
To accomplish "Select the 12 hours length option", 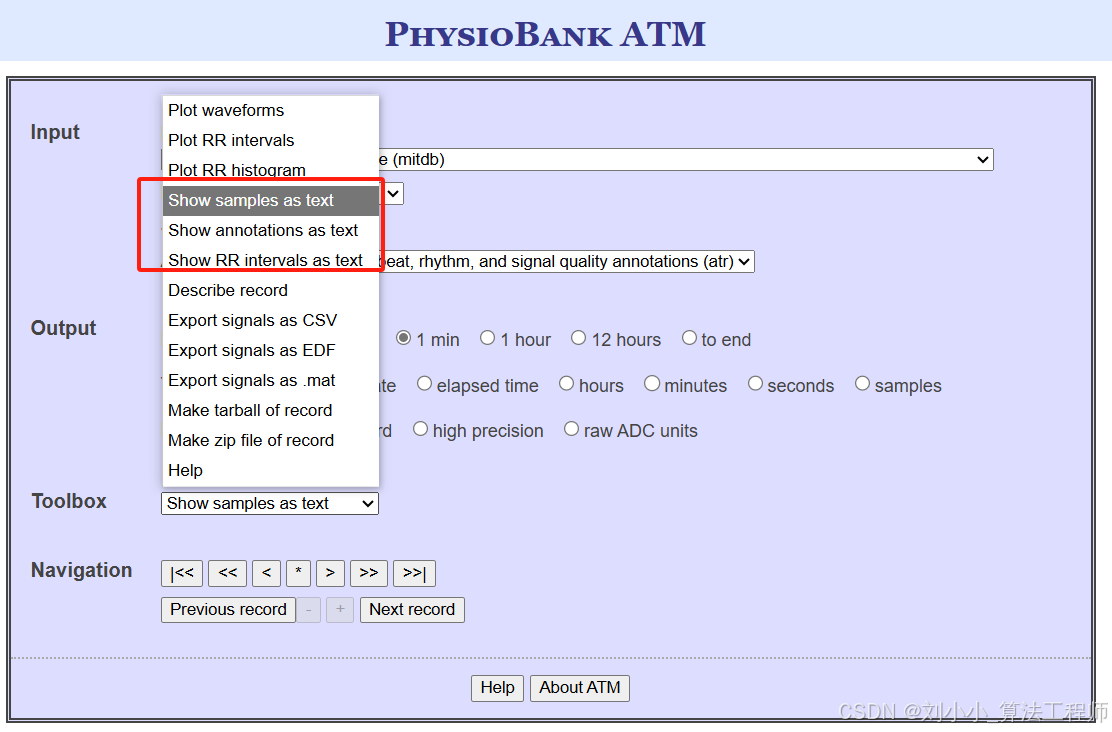I will pos(579,338).
